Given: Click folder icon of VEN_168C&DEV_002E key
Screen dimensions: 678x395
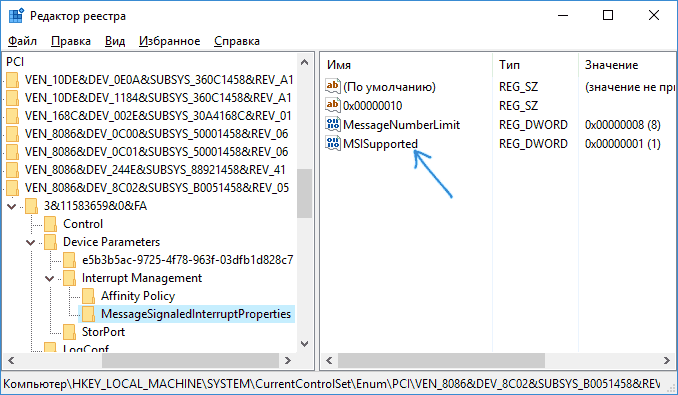Looking at the screenshot, I should pos(12,116).
